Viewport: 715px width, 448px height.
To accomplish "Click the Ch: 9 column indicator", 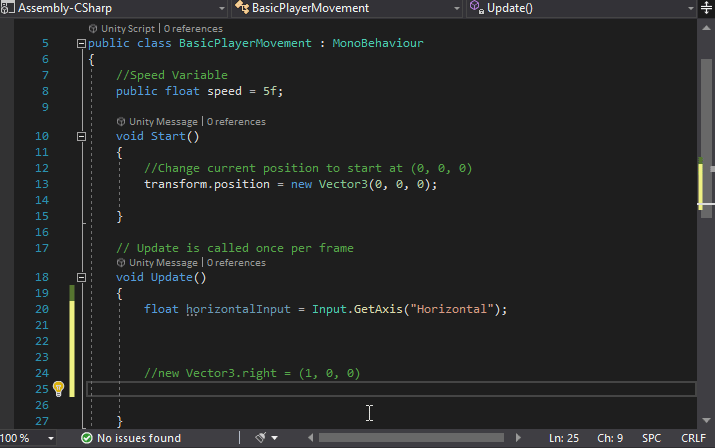I will point(610,438).
